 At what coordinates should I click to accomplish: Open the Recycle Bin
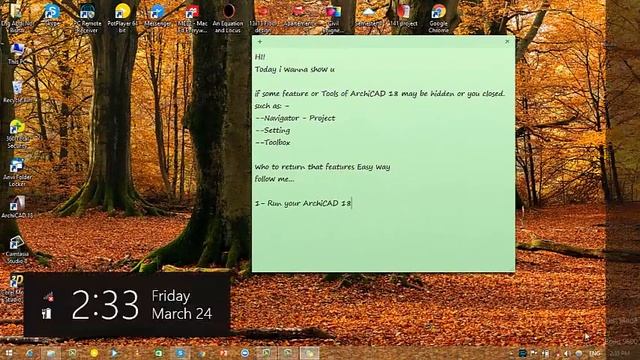17,91
